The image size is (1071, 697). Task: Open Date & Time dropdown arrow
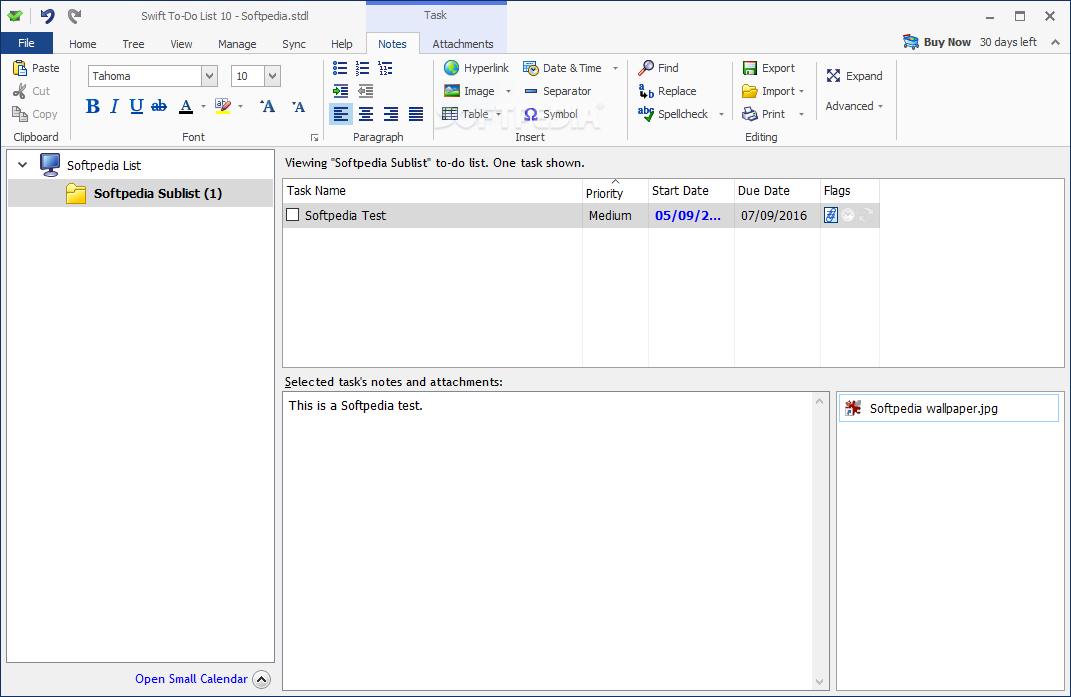(x=615, y=68)
